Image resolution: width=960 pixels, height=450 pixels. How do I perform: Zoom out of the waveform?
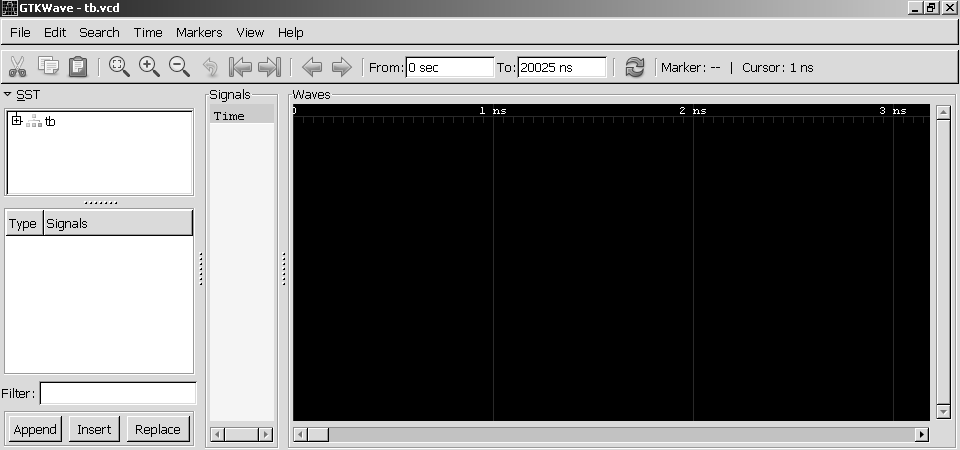(x=179, y=67)
